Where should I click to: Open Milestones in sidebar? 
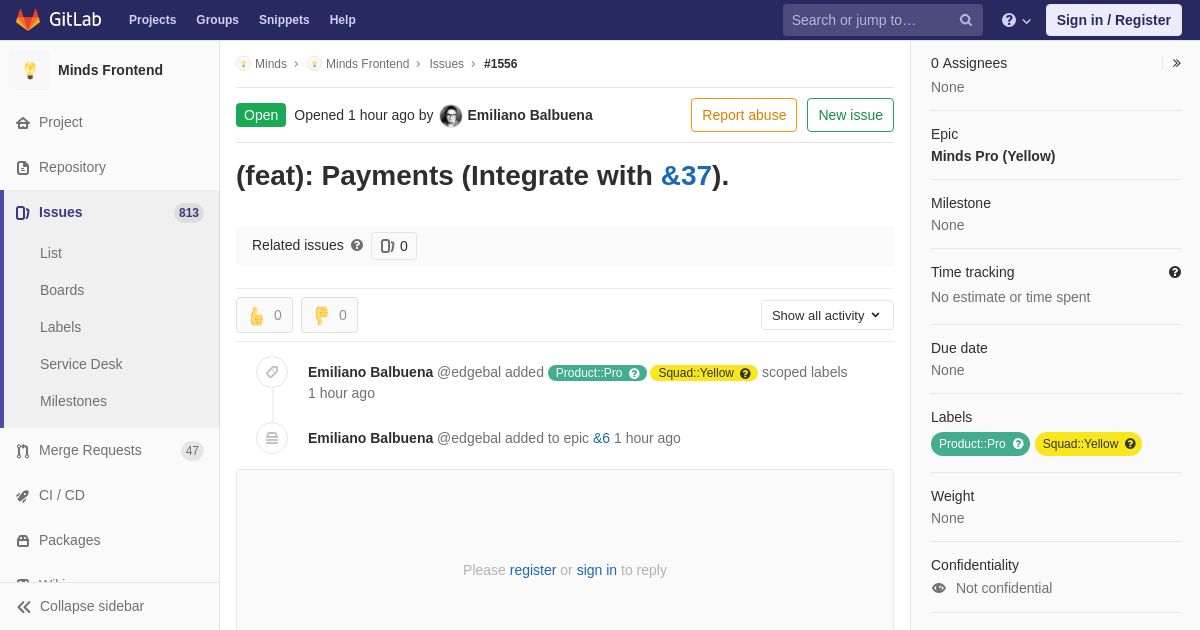click(73, 401)
